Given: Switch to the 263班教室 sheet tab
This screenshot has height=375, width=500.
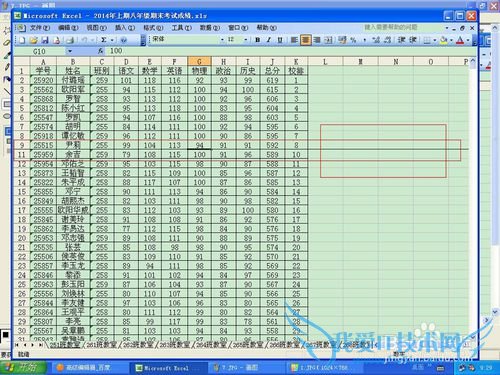Looking at the screenshot, I should point(174,345).
